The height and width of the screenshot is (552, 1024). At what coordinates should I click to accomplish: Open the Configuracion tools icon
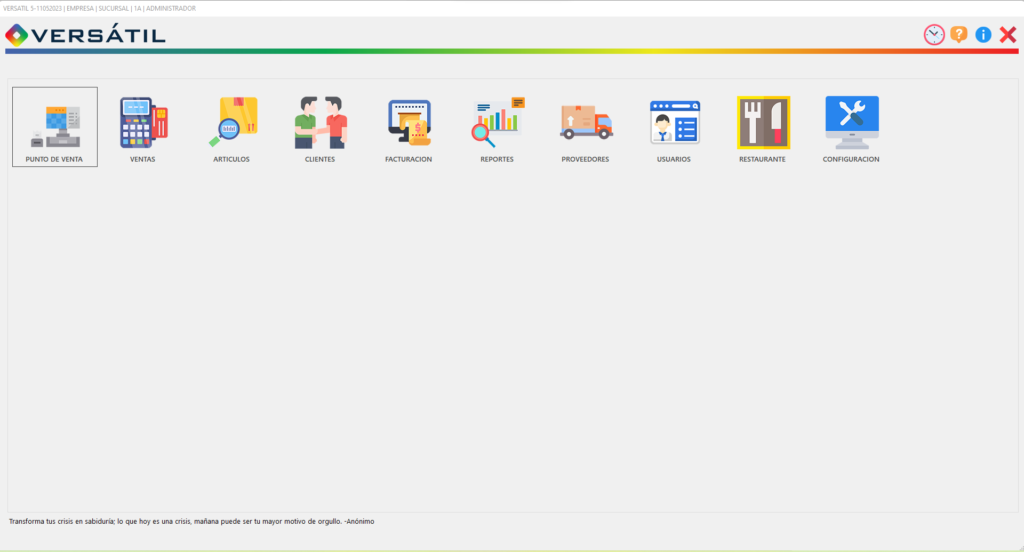[852, 123]
